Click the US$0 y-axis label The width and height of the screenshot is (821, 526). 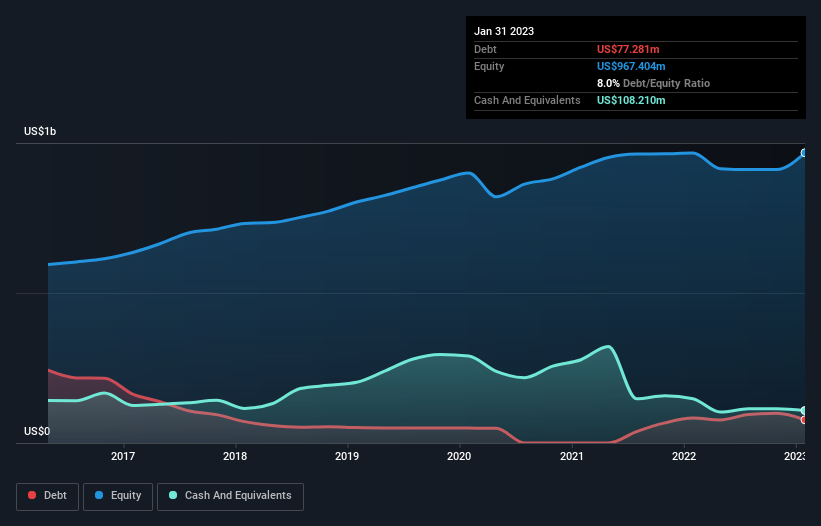pyautogui.click(x=37, y=431)
